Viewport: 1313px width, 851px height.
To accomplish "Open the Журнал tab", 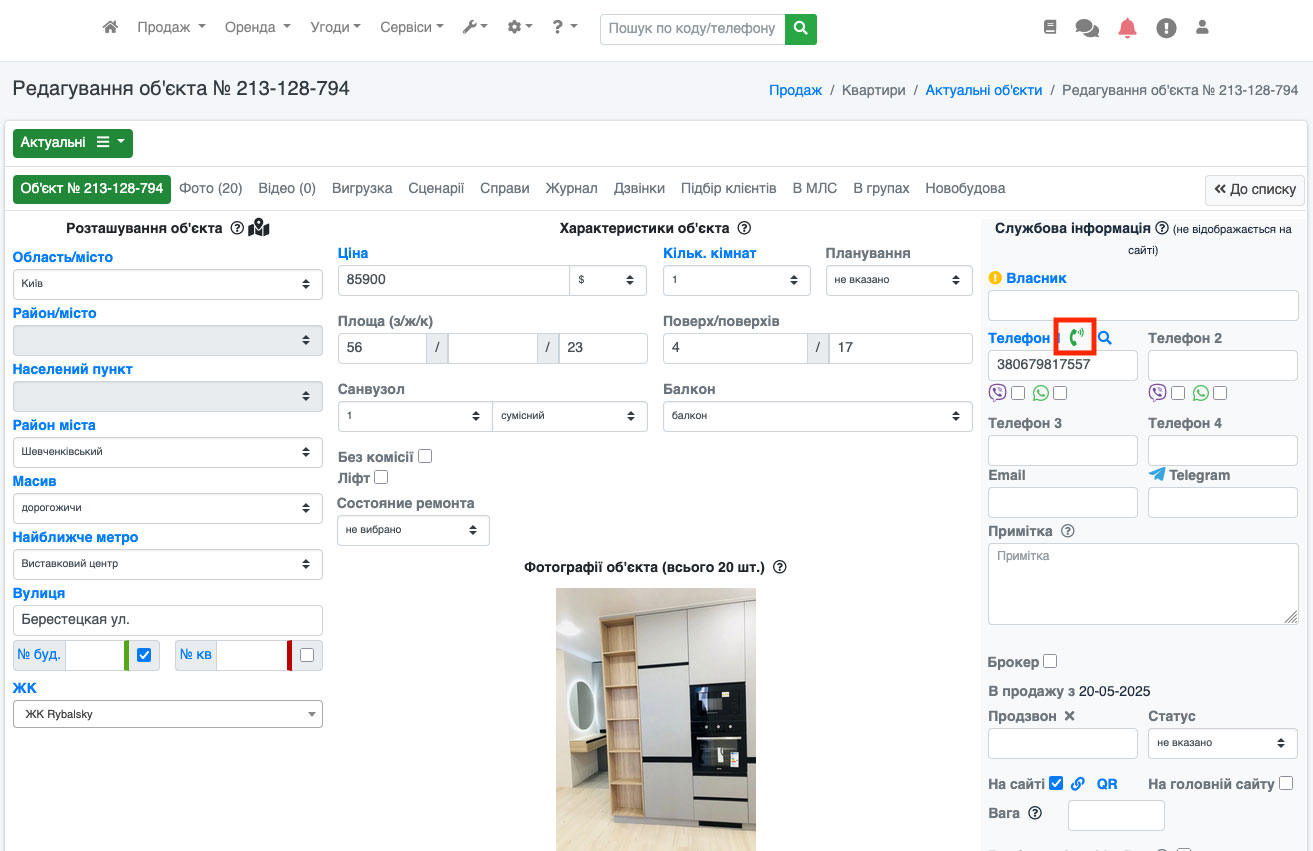I will pos(571,188).
